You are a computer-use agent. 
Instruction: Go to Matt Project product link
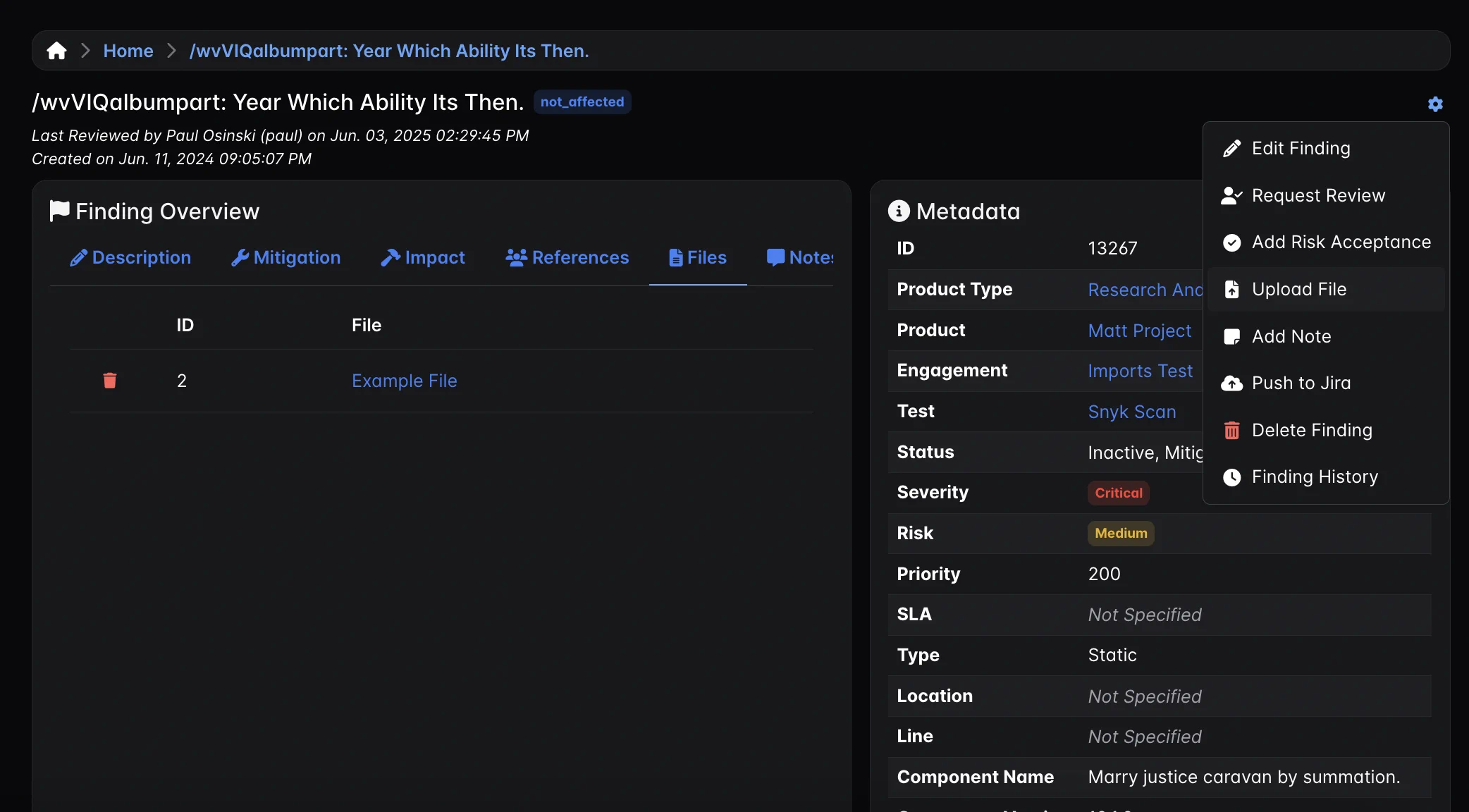coord(1139,331)
